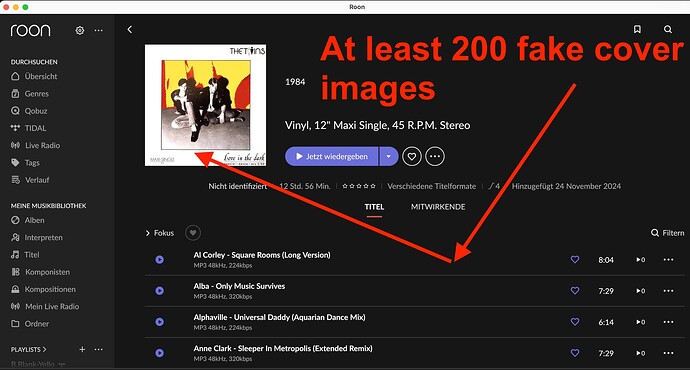690x370 pixels.
Task: Click the album cover thumbnail
Action: pos(206,105)
